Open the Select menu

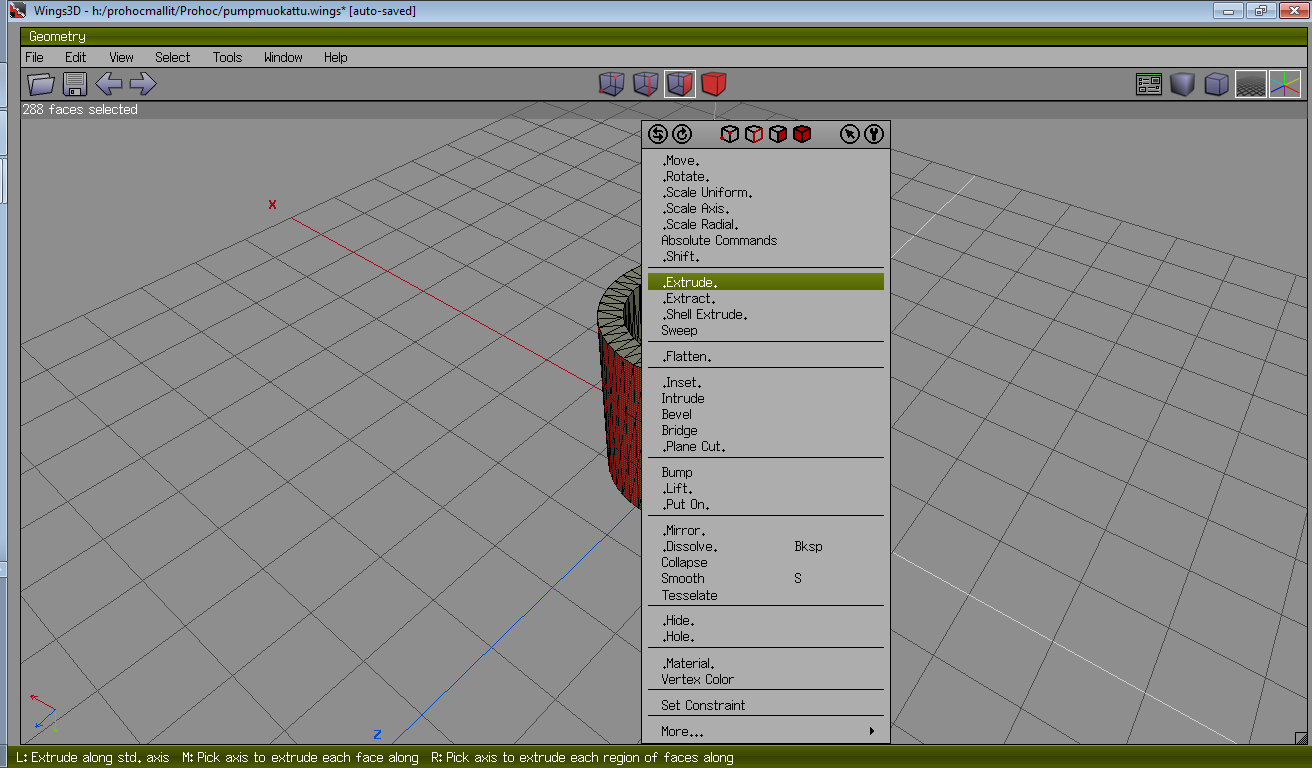pos(172,57)
